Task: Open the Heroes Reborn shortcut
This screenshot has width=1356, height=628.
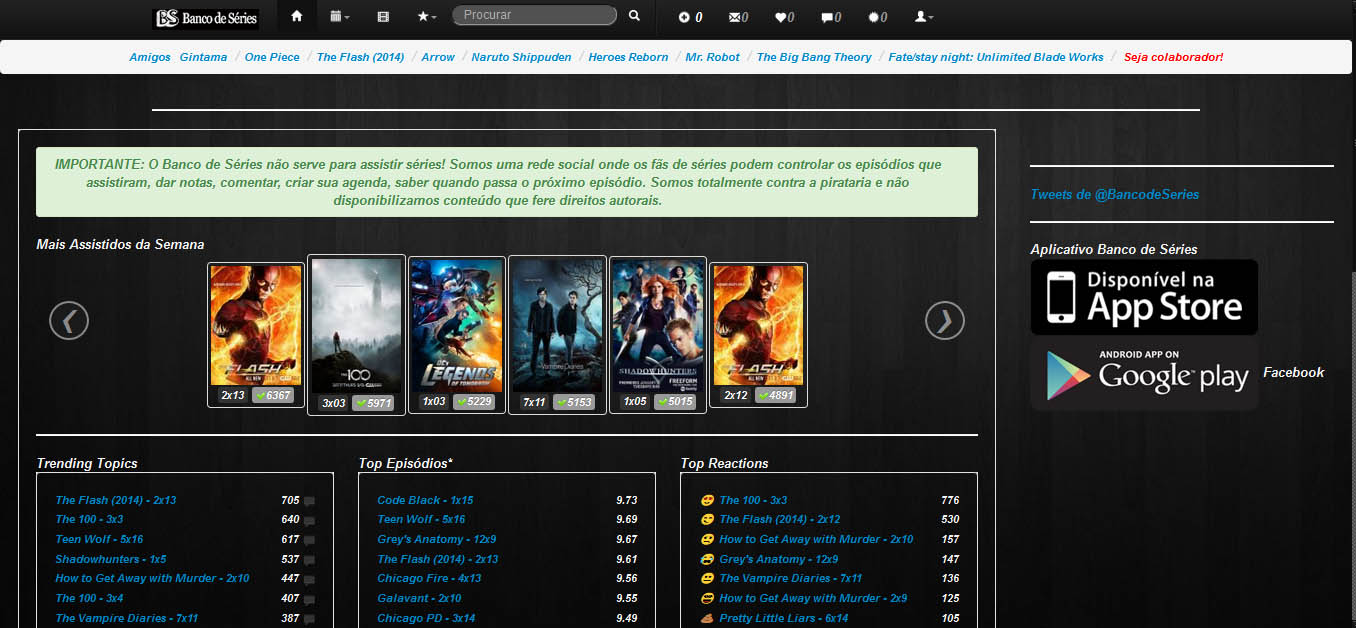Action: click(x=628, y=57)
